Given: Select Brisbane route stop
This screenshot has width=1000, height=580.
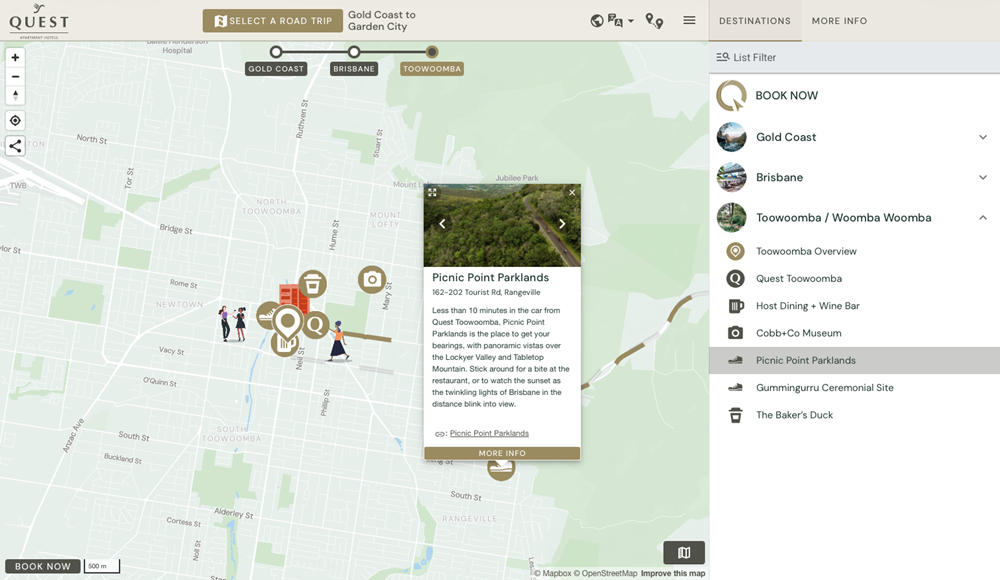Looking at the screenshot, I should coord(354,52).
